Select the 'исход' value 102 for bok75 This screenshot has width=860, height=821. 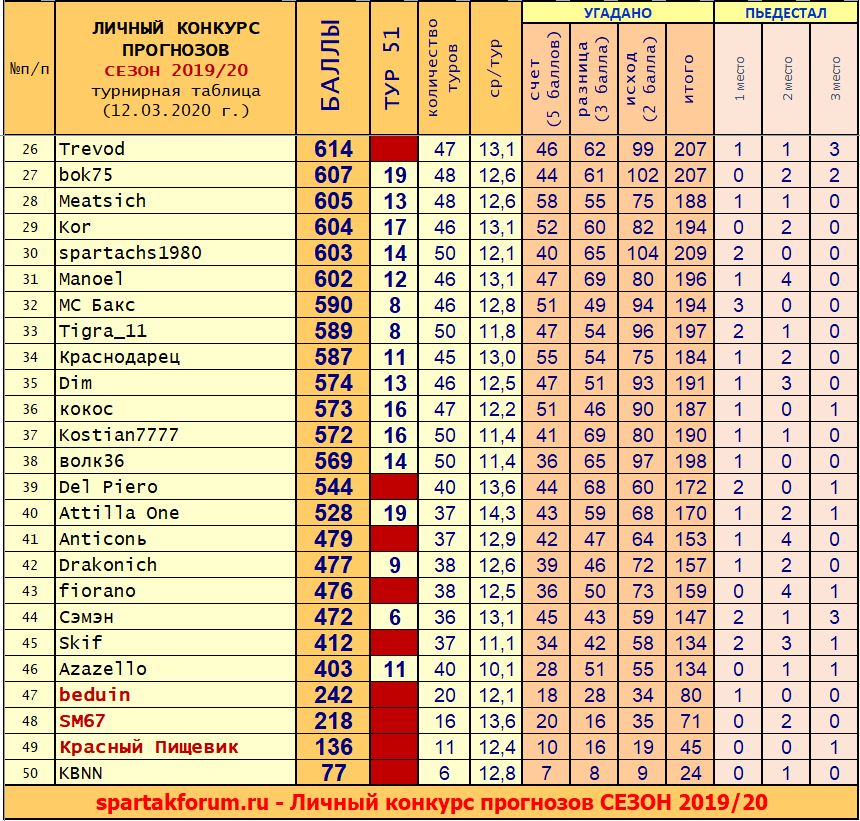click(x=642, y=175)
